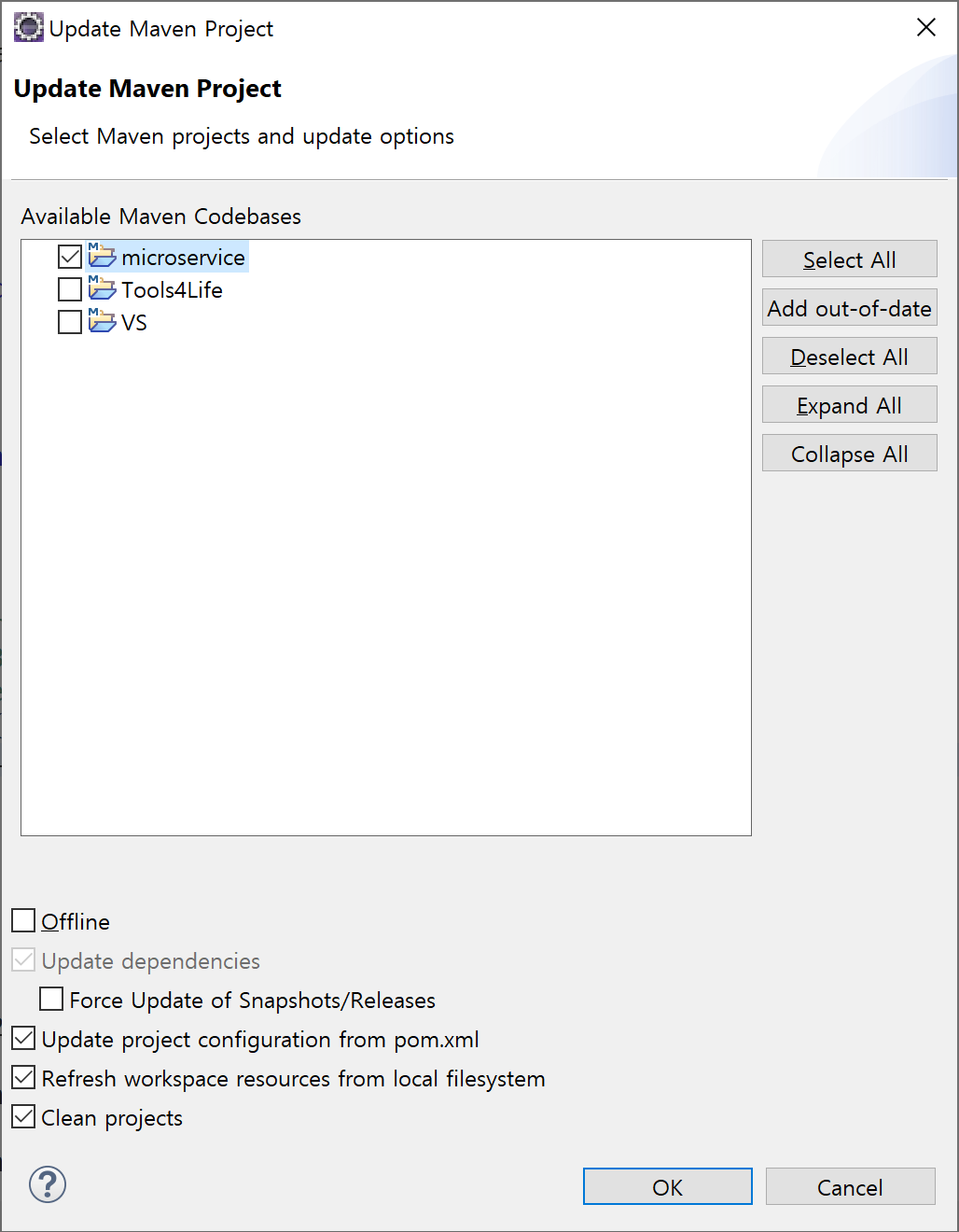Collapse all projects in the tree
This screenshot has width=959, height=1232.
coord(849,453)
